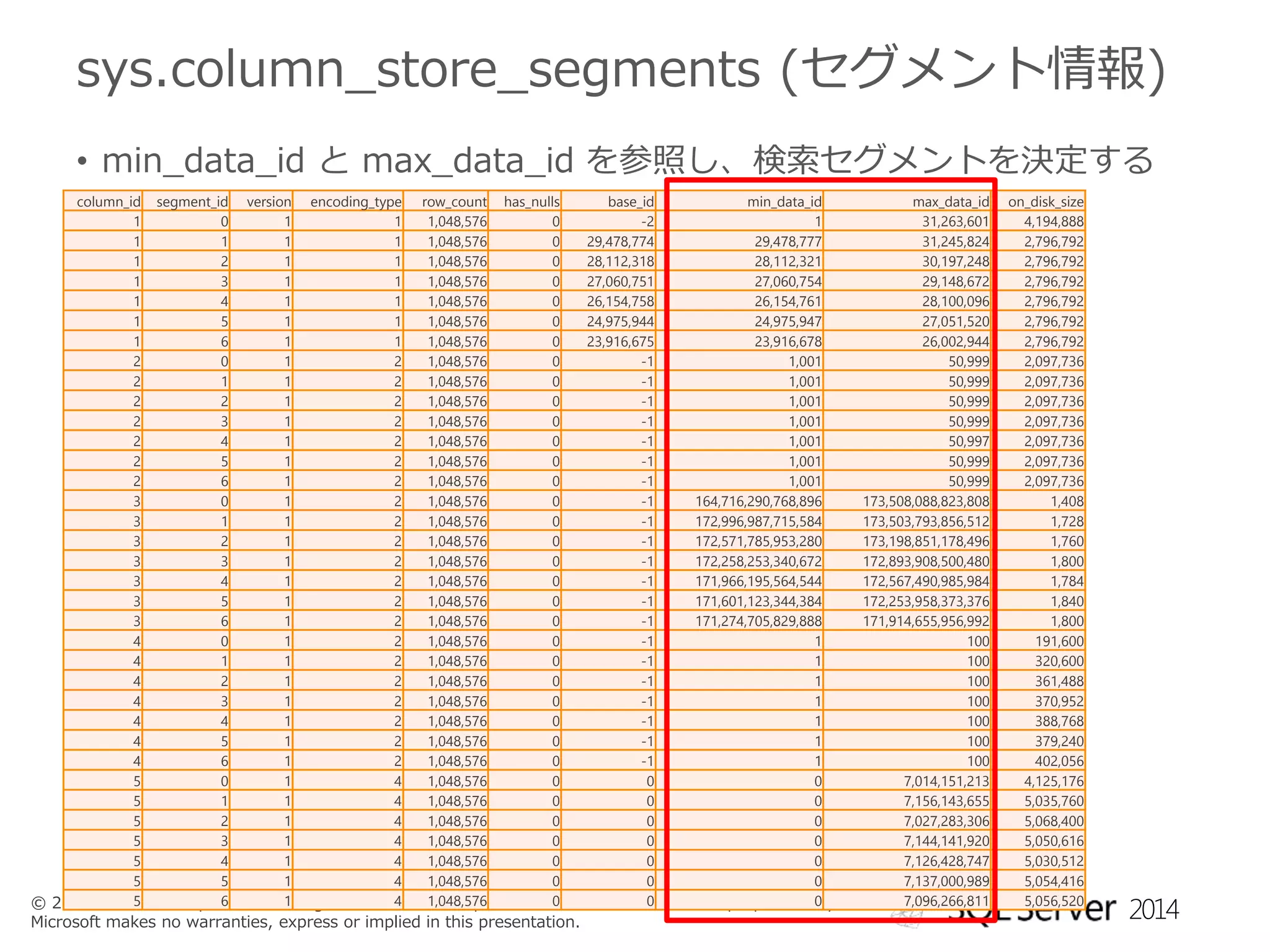
Task: Click the on_disk_size value 320,600
Action: pos(1059,661)
